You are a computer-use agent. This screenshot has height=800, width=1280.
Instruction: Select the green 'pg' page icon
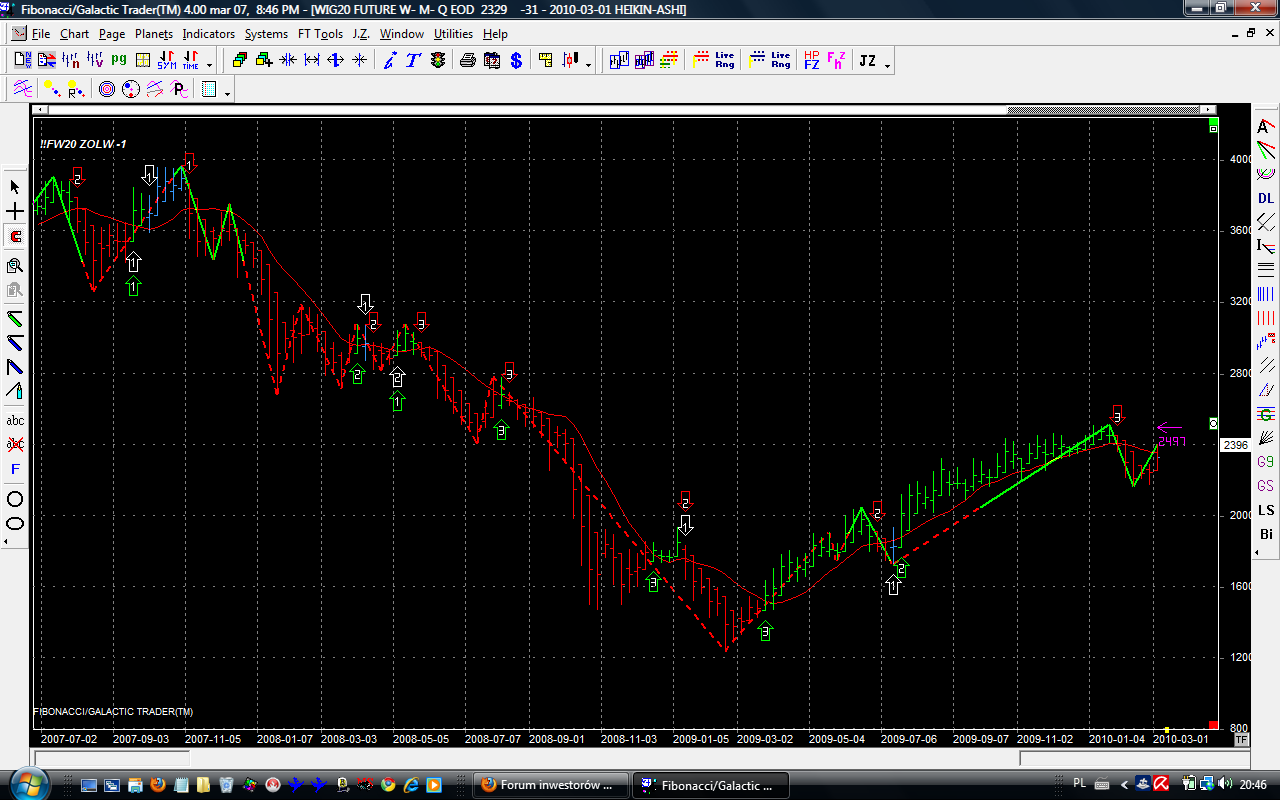point(119,60)
